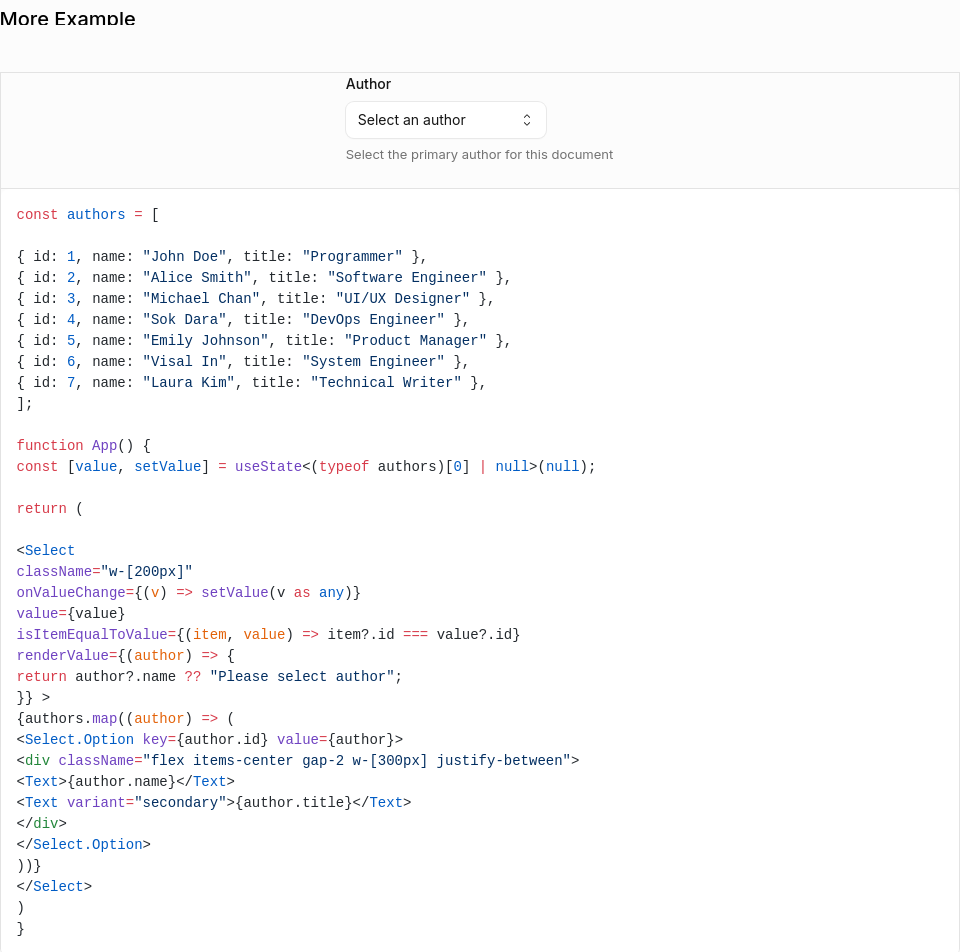Click the 'Author' field label
Image resolution: width=960 pixels, height=952 pixels.
(x=368, y=84)
